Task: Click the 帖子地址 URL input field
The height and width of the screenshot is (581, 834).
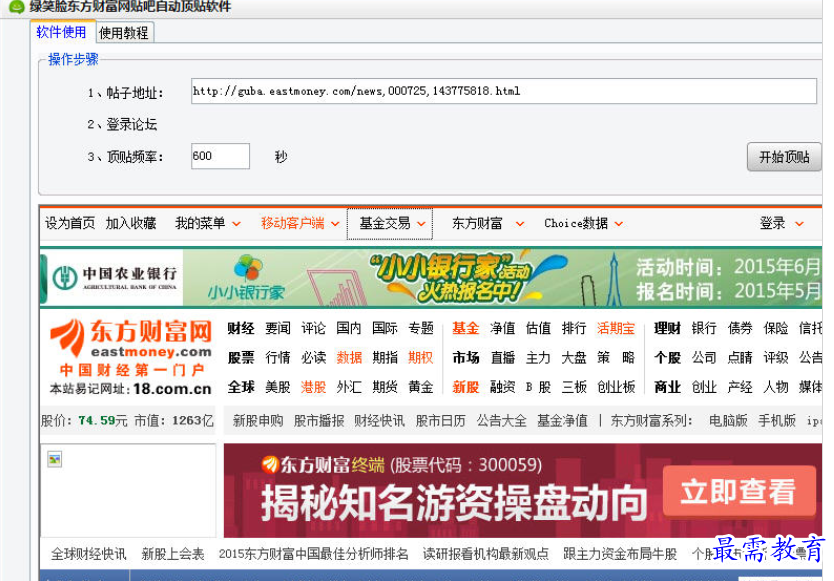Action: [x=503, y=91]
